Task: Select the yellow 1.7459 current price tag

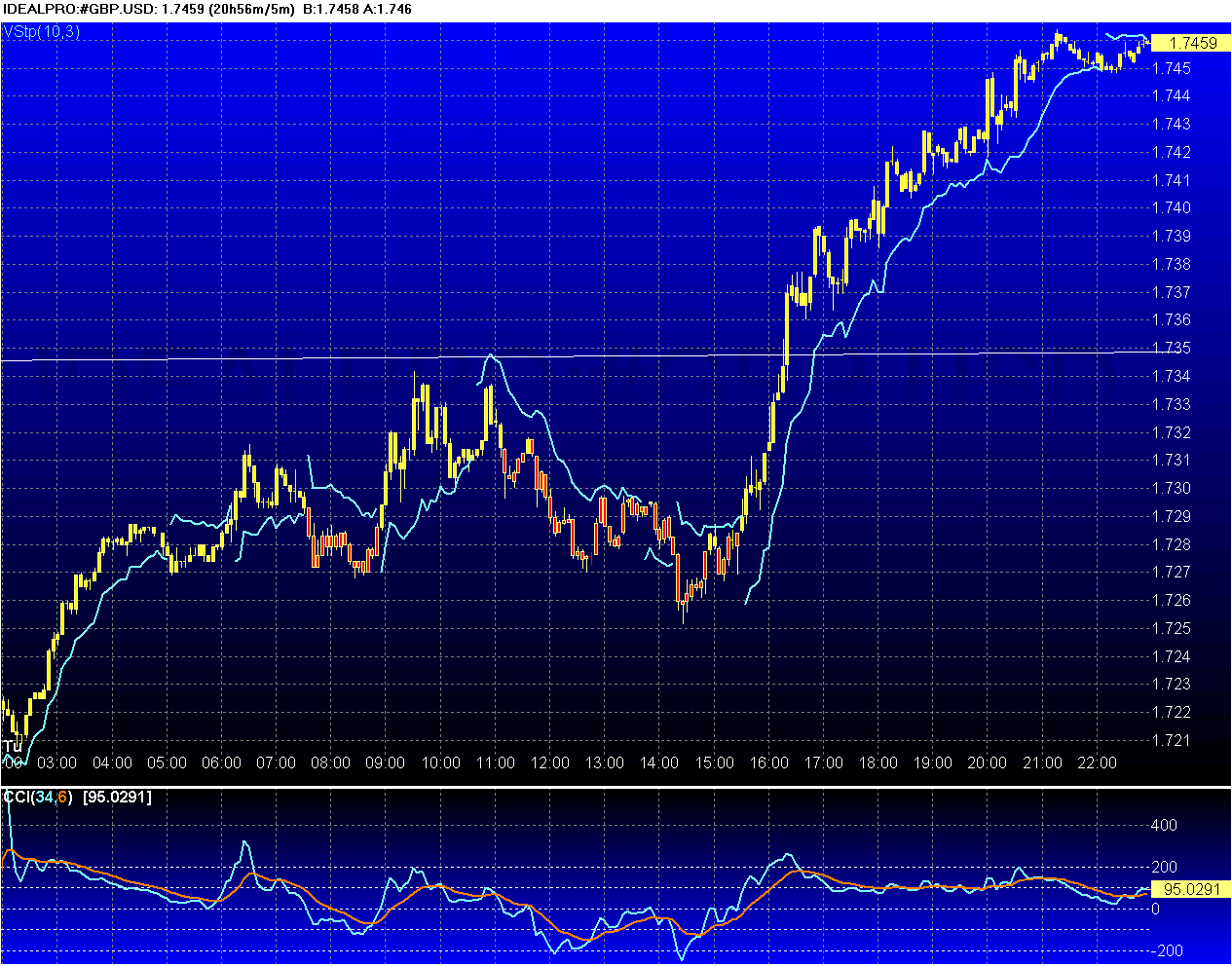Action: (x=1191, y=43)
